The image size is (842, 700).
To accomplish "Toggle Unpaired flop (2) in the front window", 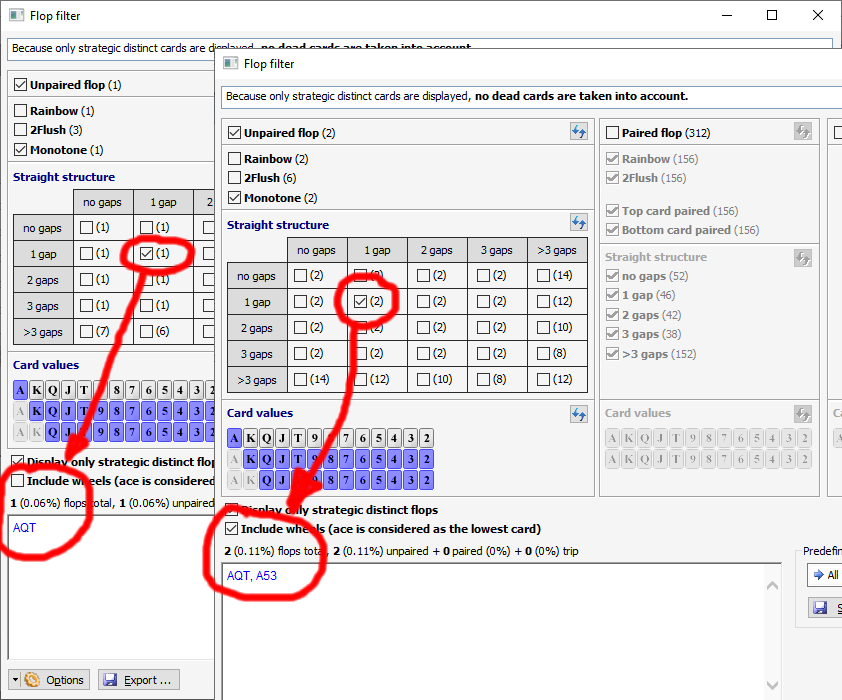I will click(x=235, y=133).
